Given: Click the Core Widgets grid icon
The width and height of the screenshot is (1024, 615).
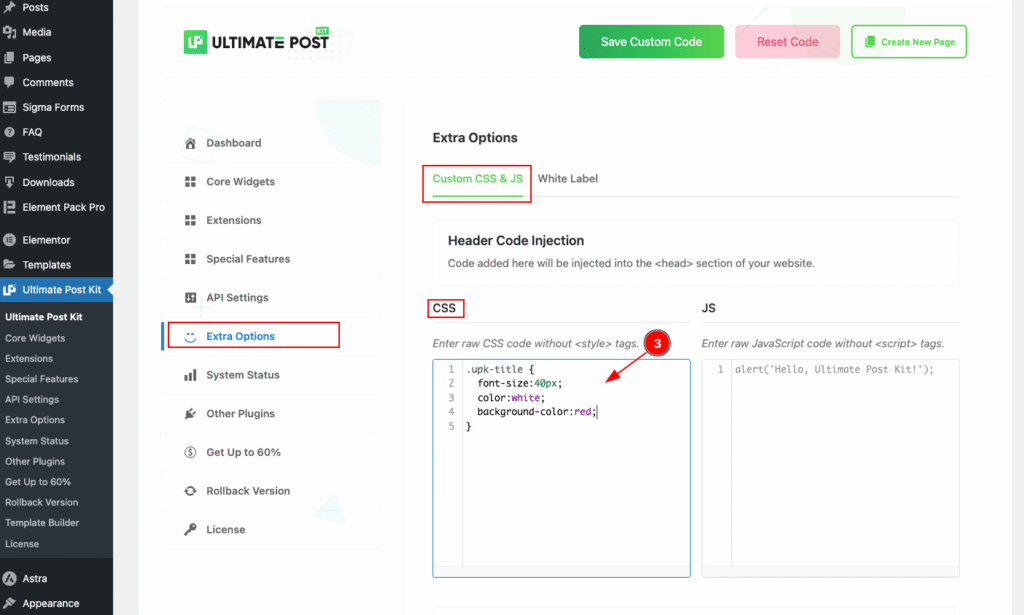Looking at the screenshot, I should click(190, 181).
